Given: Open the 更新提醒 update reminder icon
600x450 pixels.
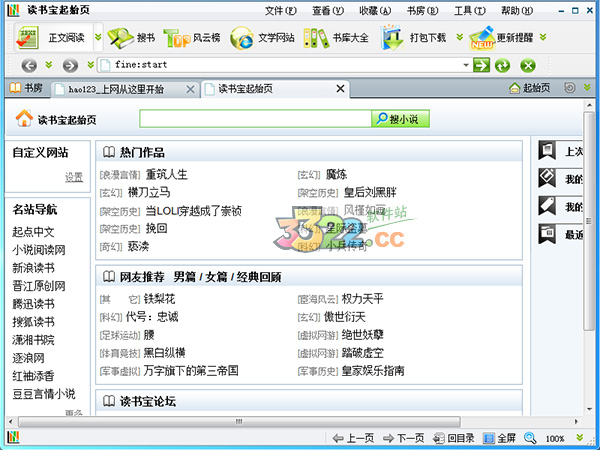Looking at the screenshot, I should point(482,38).
